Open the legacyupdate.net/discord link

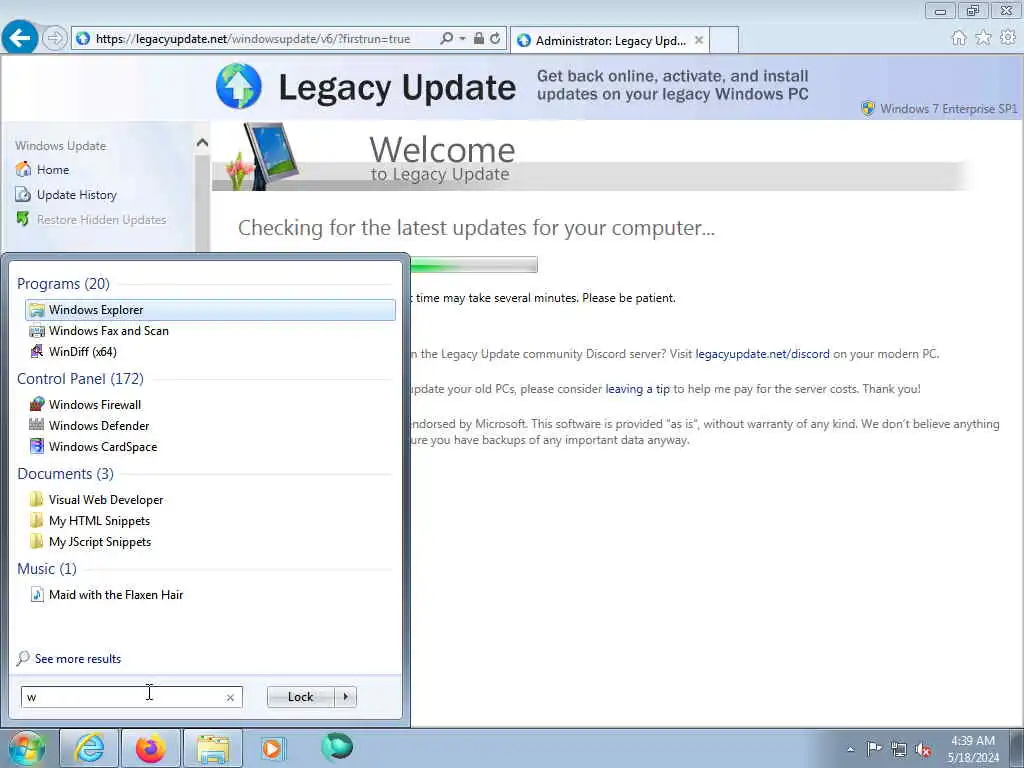coord(762,354)
